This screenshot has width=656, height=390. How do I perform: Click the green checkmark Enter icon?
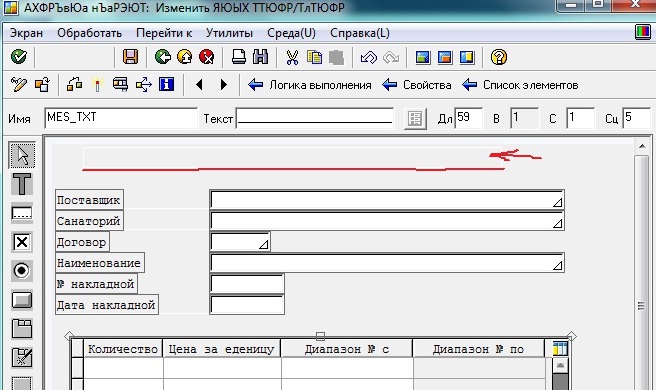18,56
